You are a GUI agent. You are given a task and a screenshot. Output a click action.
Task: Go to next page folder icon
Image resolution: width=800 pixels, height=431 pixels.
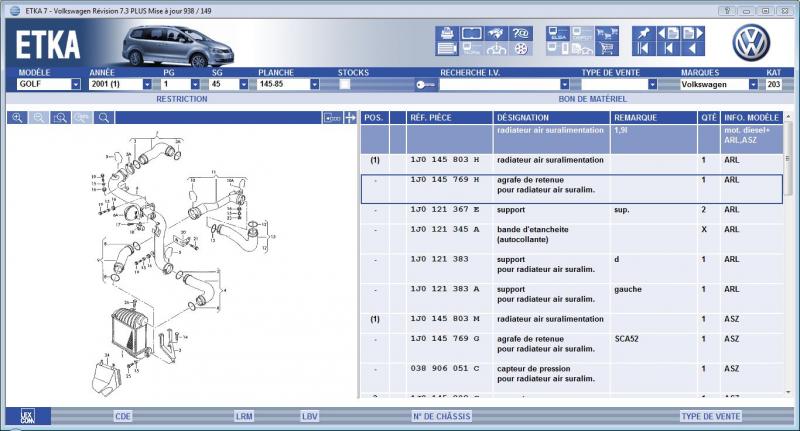692,33
